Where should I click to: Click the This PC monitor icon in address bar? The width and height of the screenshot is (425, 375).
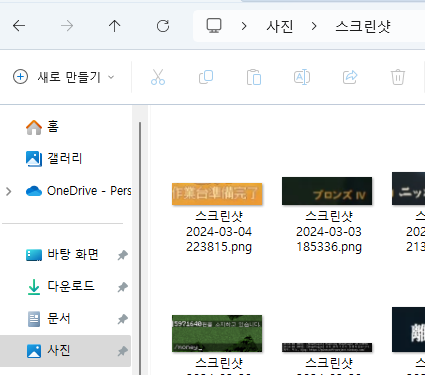[x=214, y=26]
